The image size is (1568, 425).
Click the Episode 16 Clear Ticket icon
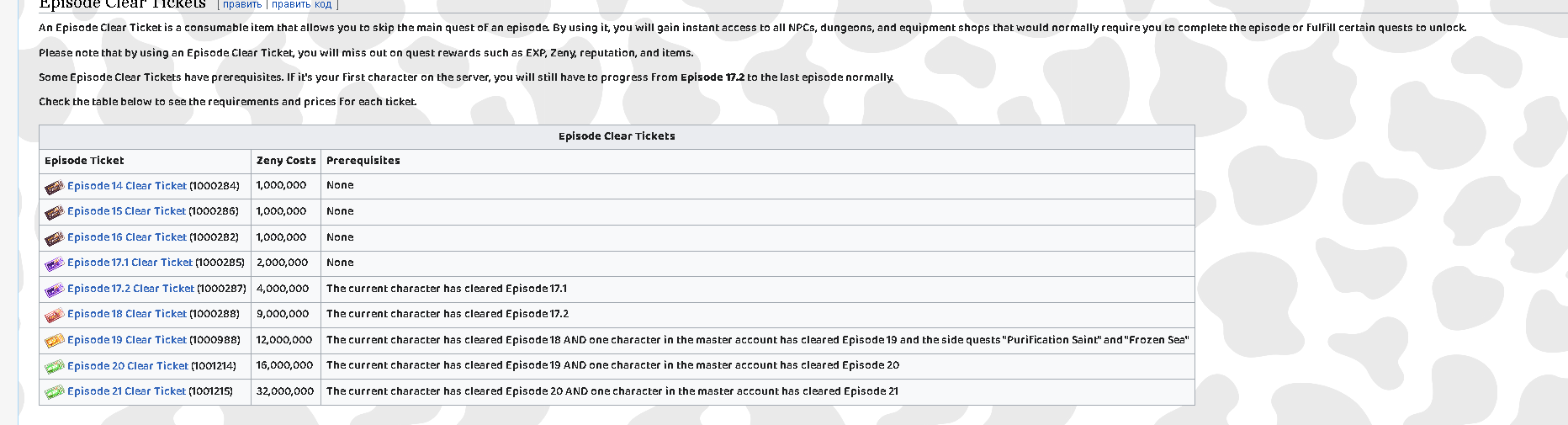click(x=55, y=238)
